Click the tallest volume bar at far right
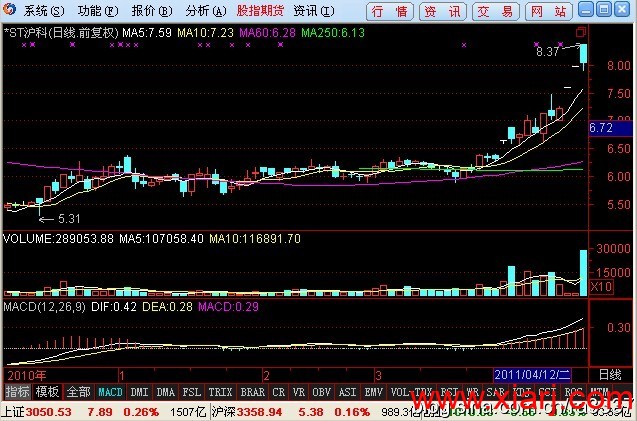 (583, 273)
